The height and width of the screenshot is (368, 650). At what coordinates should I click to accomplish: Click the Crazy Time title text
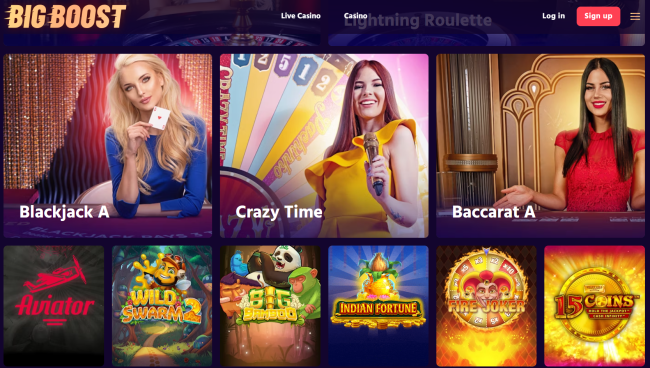point(279,212)
